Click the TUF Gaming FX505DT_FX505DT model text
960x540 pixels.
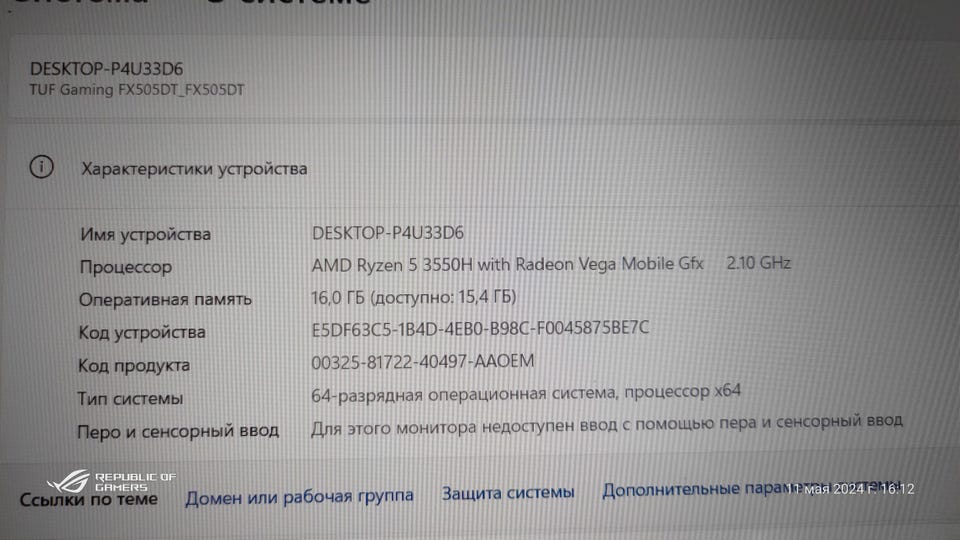[x=137, y=89]
